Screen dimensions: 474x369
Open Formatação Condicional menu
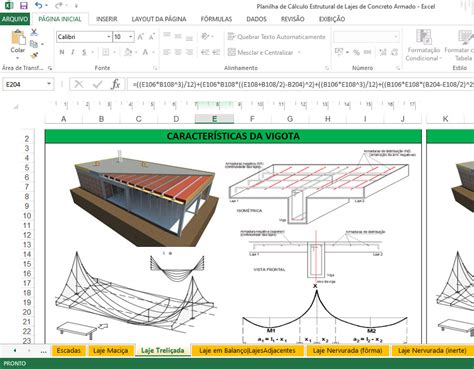(424, 45)
